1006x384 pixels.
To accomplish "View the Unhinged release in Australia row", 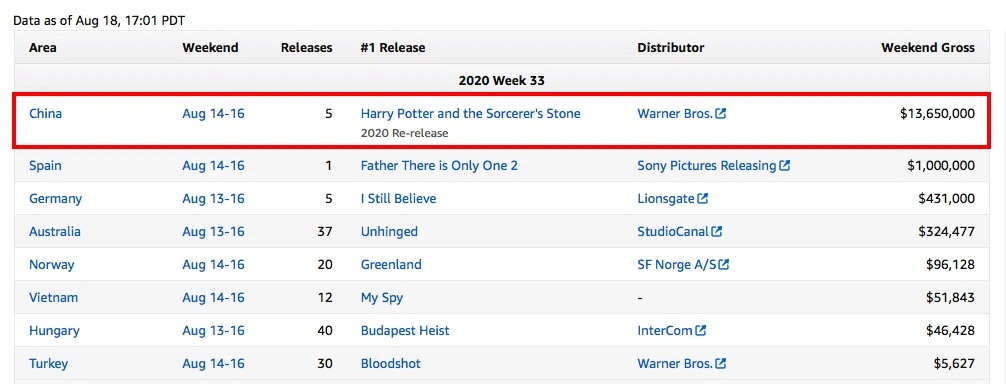I will coord(389,231).
